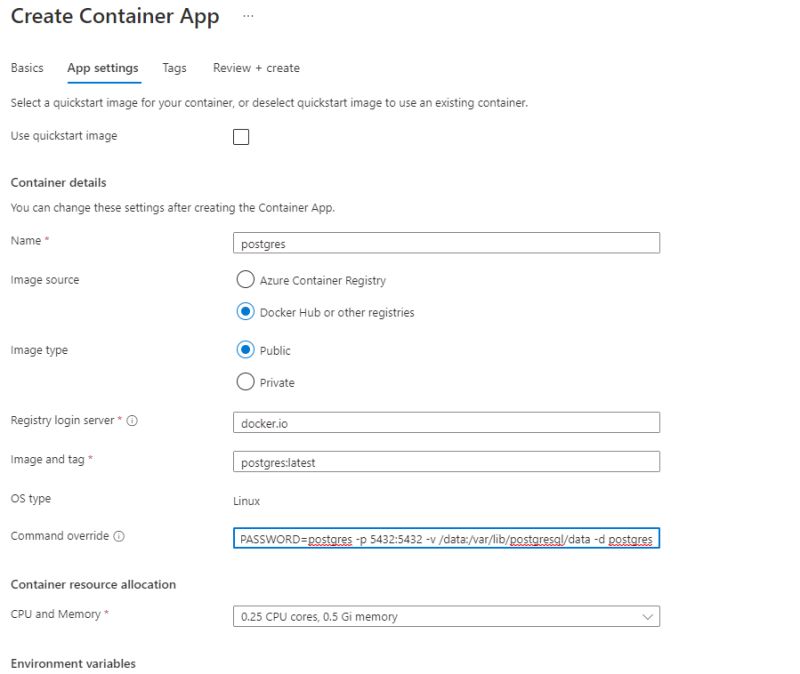Switch to the Basics tab

tap(26, 68)
